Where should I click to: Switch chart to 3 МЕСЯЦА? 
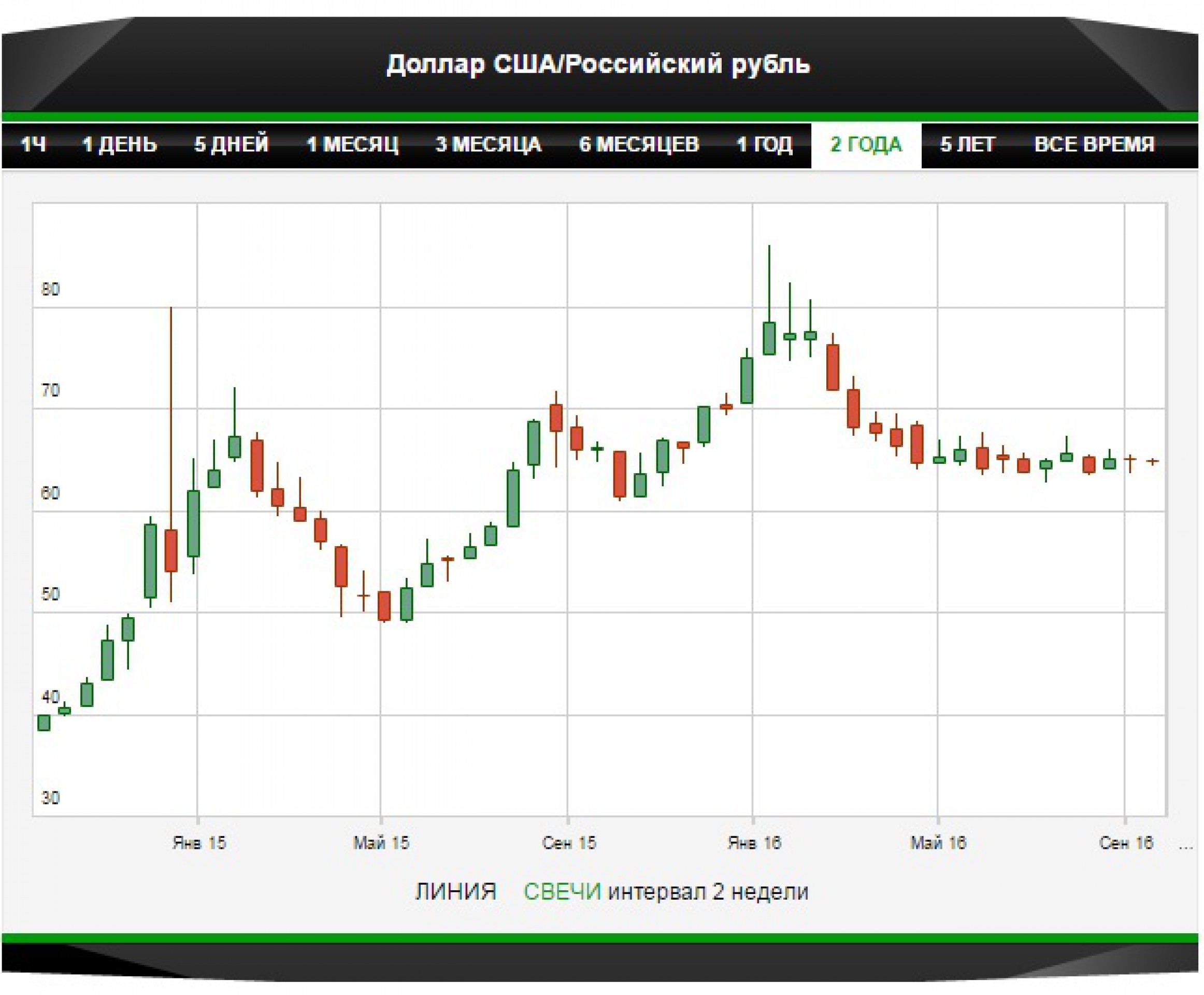488,144
